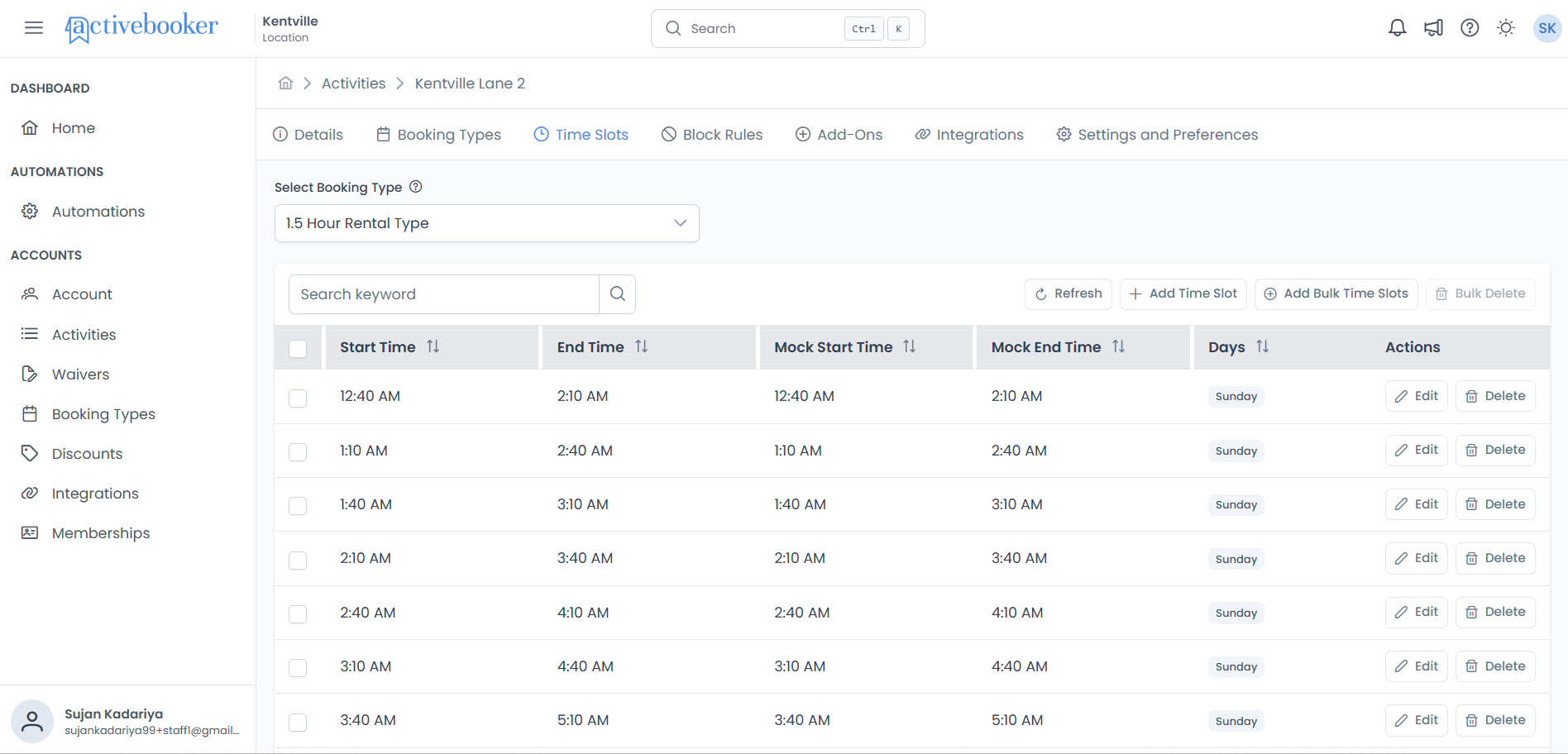Screen dimensions: 1568x754
Task: Delete the 1:40 AM time slot
Action: pyautogui.click(x=1494, y=504)
